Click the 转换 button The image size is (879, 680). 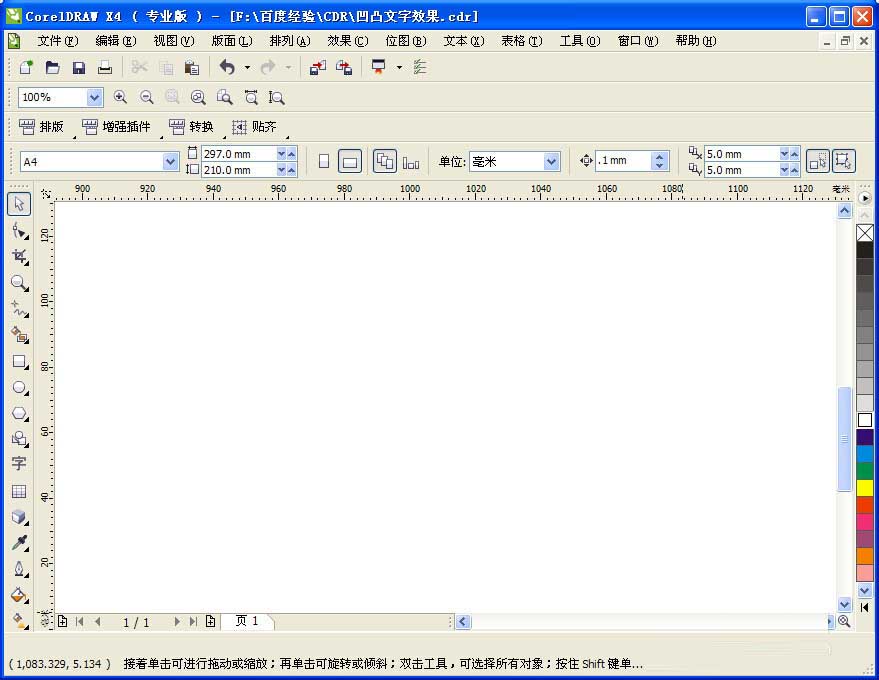(191, 127)
